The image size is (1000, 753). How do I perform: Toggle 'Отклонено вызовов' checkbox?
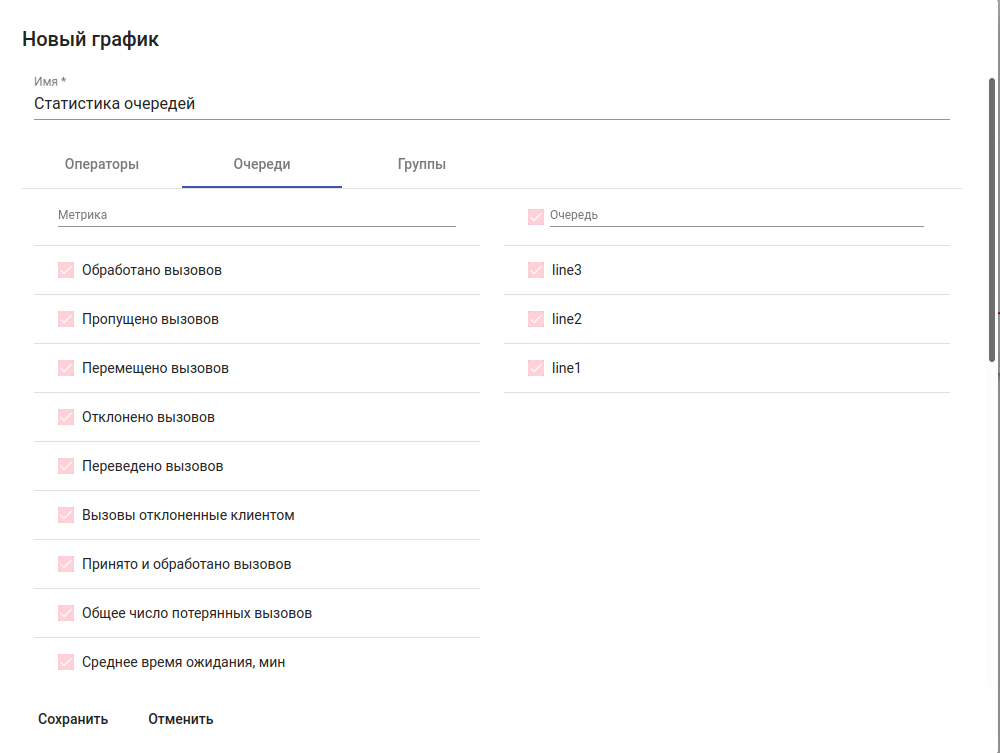tap(66, 417)
